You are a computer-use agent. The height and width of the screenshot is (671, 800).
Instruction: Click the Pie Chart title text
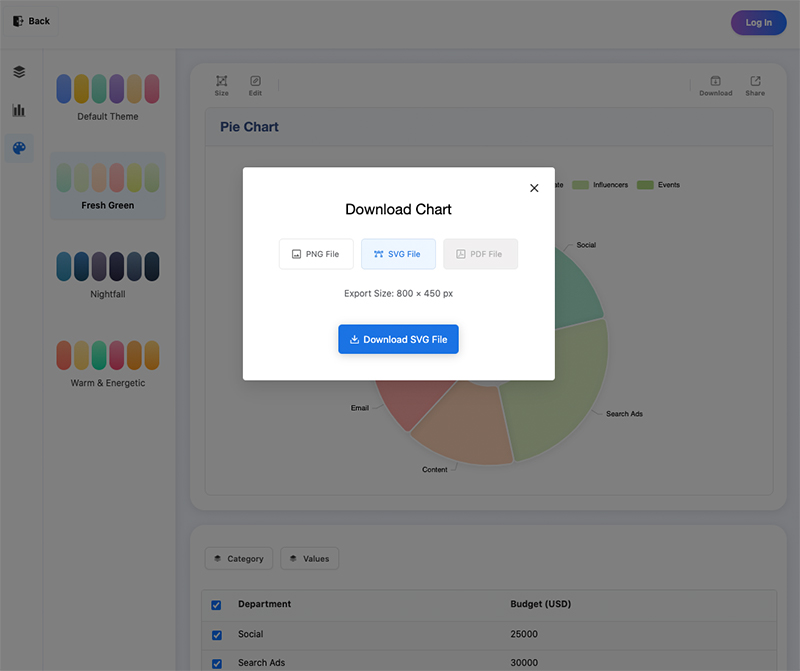(249, 127)
